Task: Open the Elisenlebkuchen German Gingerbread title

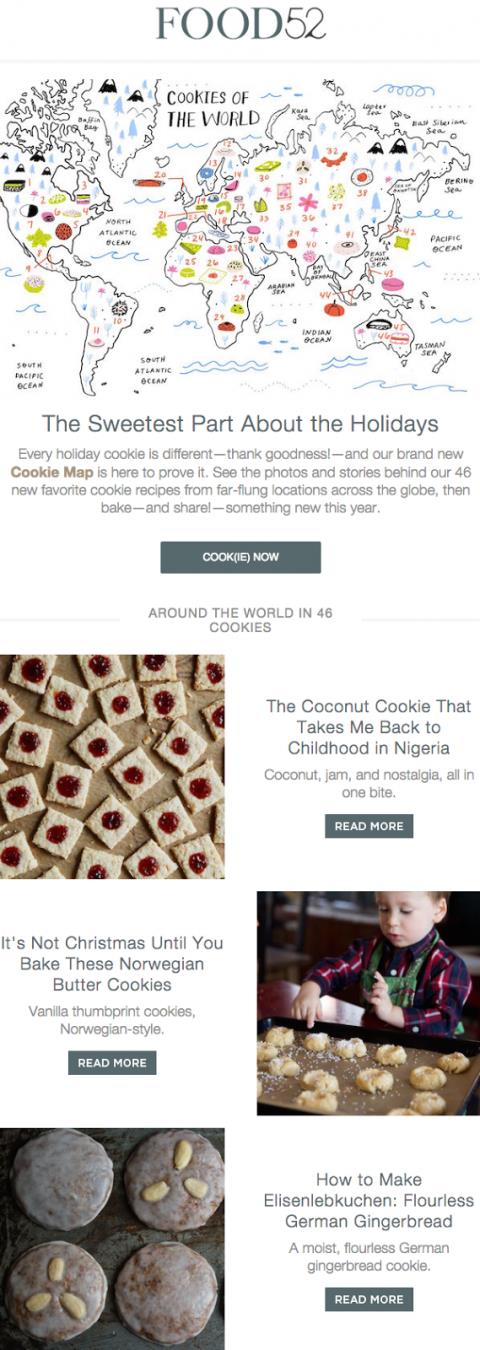Action: point(368,1200)
